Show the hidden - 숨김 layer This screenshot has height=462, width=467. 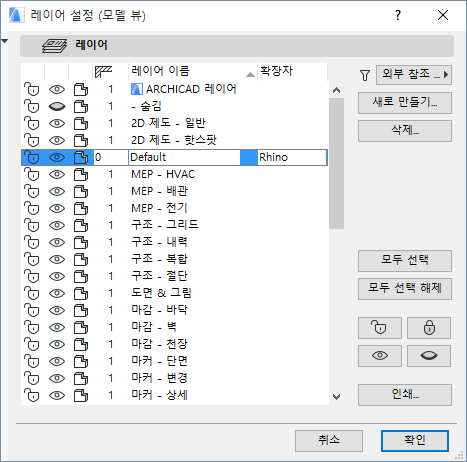pos(57,106)
